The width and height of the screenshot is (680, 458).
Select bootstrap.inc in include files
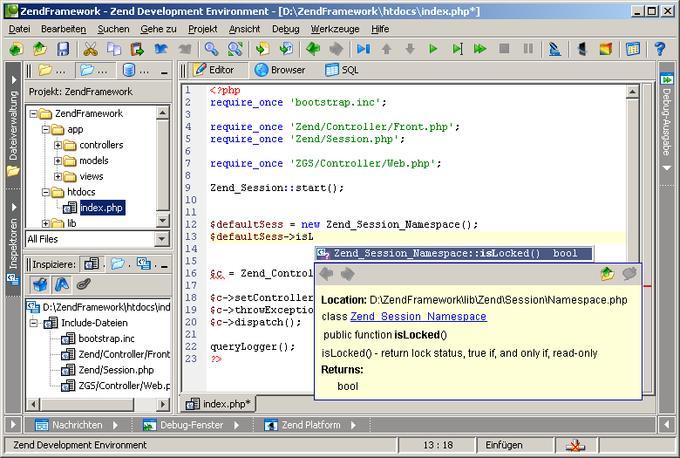coord(106,339)
